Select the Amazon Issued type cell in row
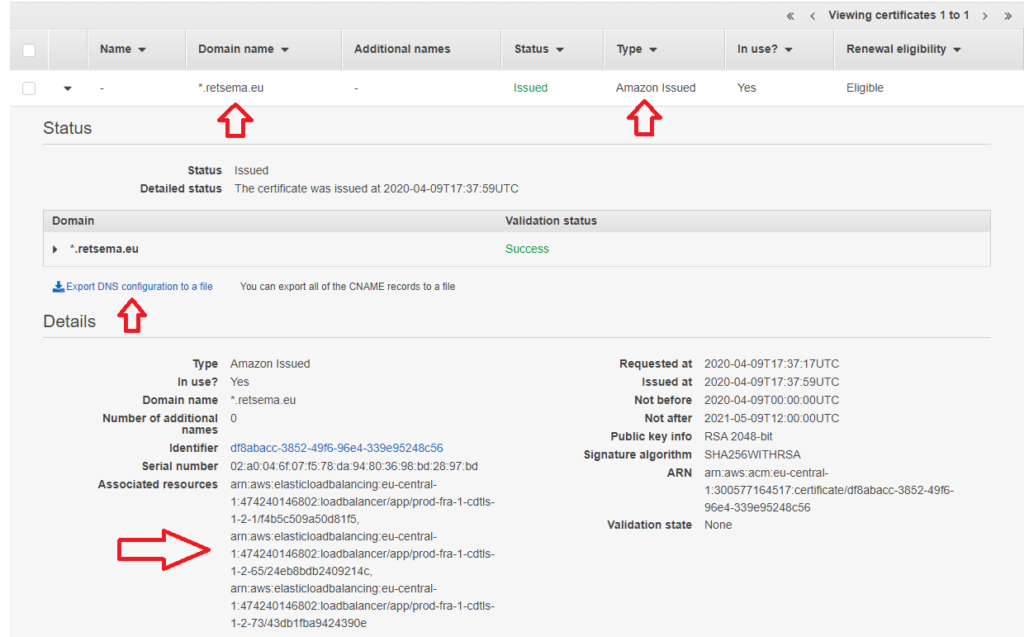1024x637 pixels. coord(655,88)
